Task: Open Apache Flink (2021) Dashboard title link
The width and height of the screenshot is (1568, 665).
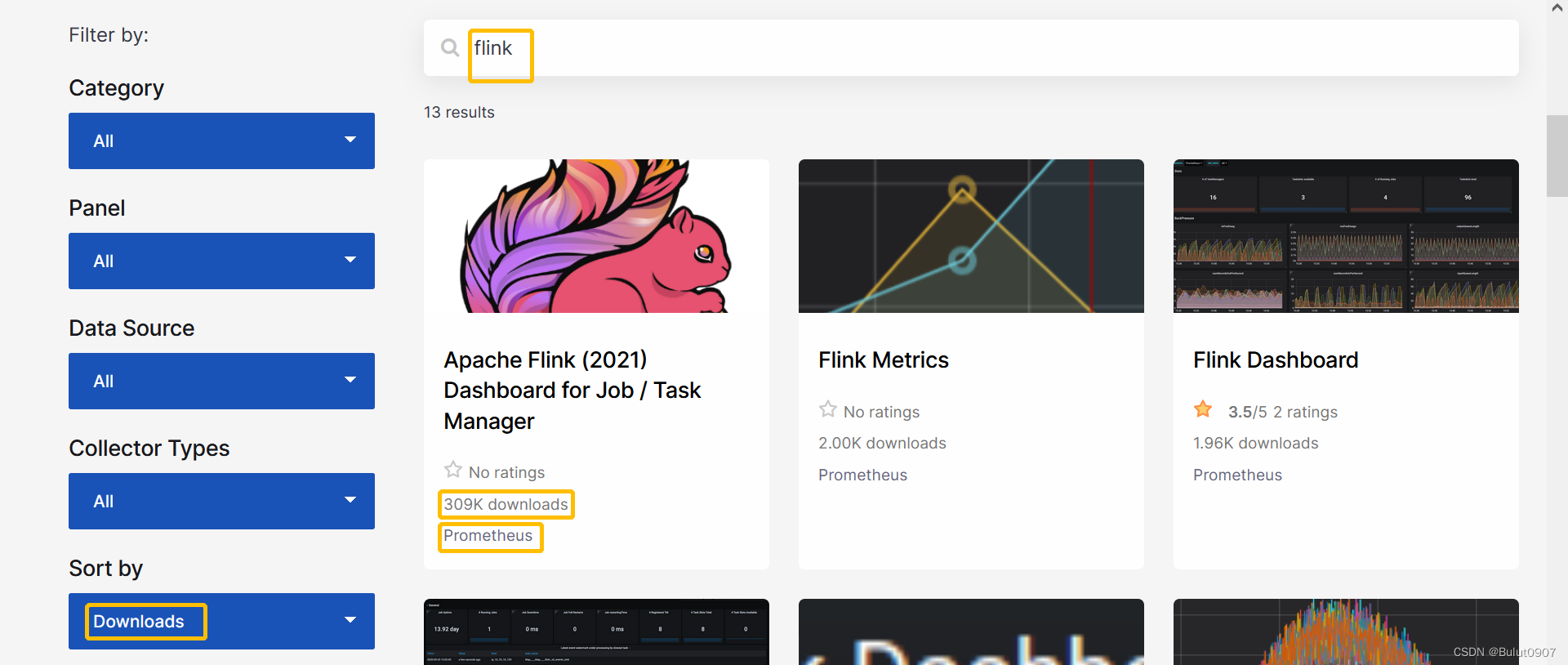Action: coord(572,391)
